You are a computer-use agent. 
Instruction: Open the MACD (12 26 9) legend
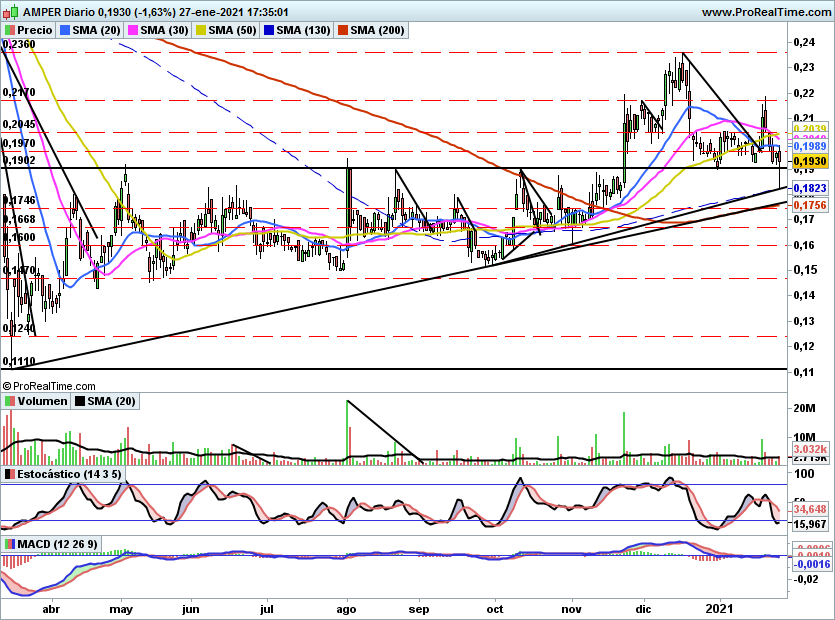pos(51,543)
